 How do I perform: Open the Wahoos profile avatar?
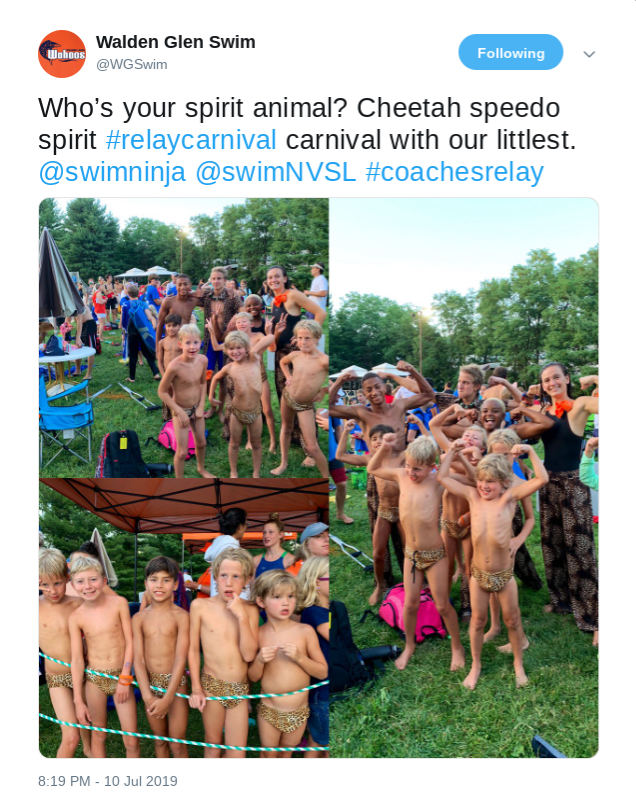62,54
